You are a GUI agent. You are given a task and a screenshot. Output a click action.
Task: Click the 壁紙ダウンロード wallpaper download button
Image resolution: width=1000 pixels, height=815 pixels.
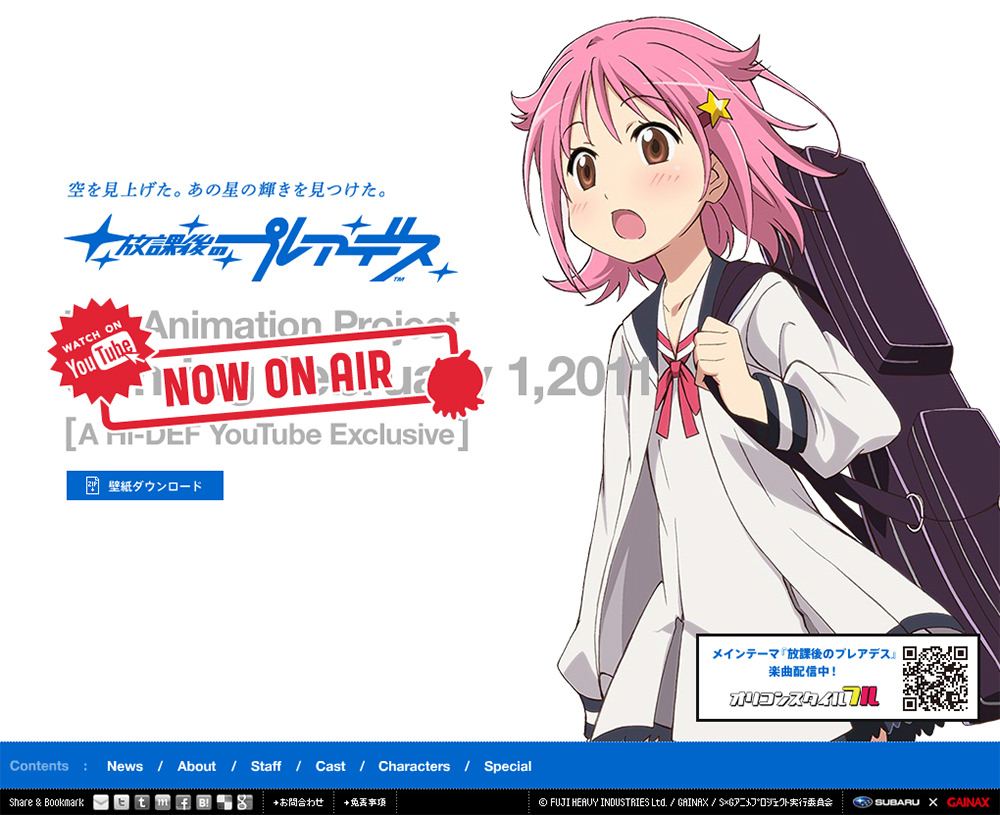[x=145, y=485]
